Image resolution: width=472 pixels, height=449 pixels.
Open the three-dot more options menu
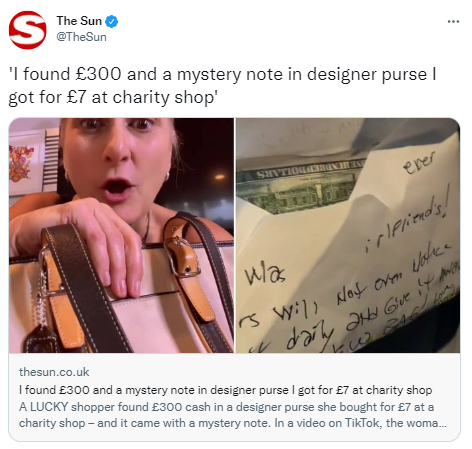(453, 22)
